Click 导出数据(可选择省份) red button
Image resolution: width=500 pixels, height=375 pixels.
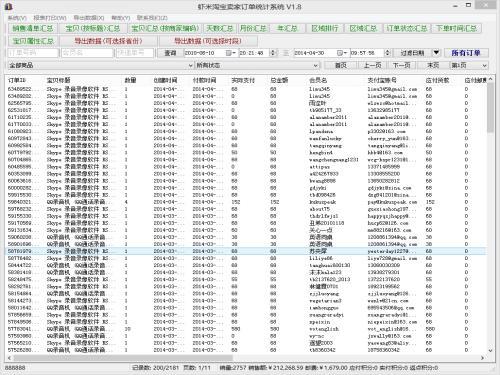pos(108,41)
